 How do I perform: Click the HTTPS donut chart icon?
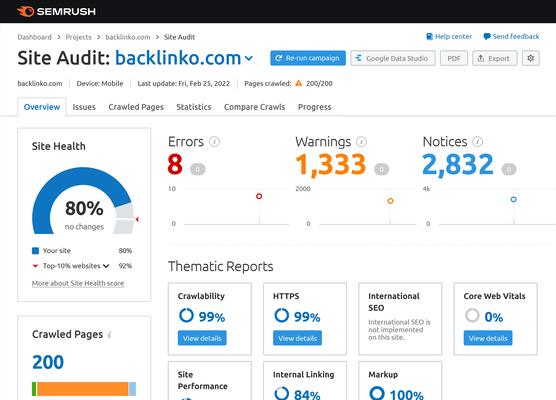(x=282, y=315)
